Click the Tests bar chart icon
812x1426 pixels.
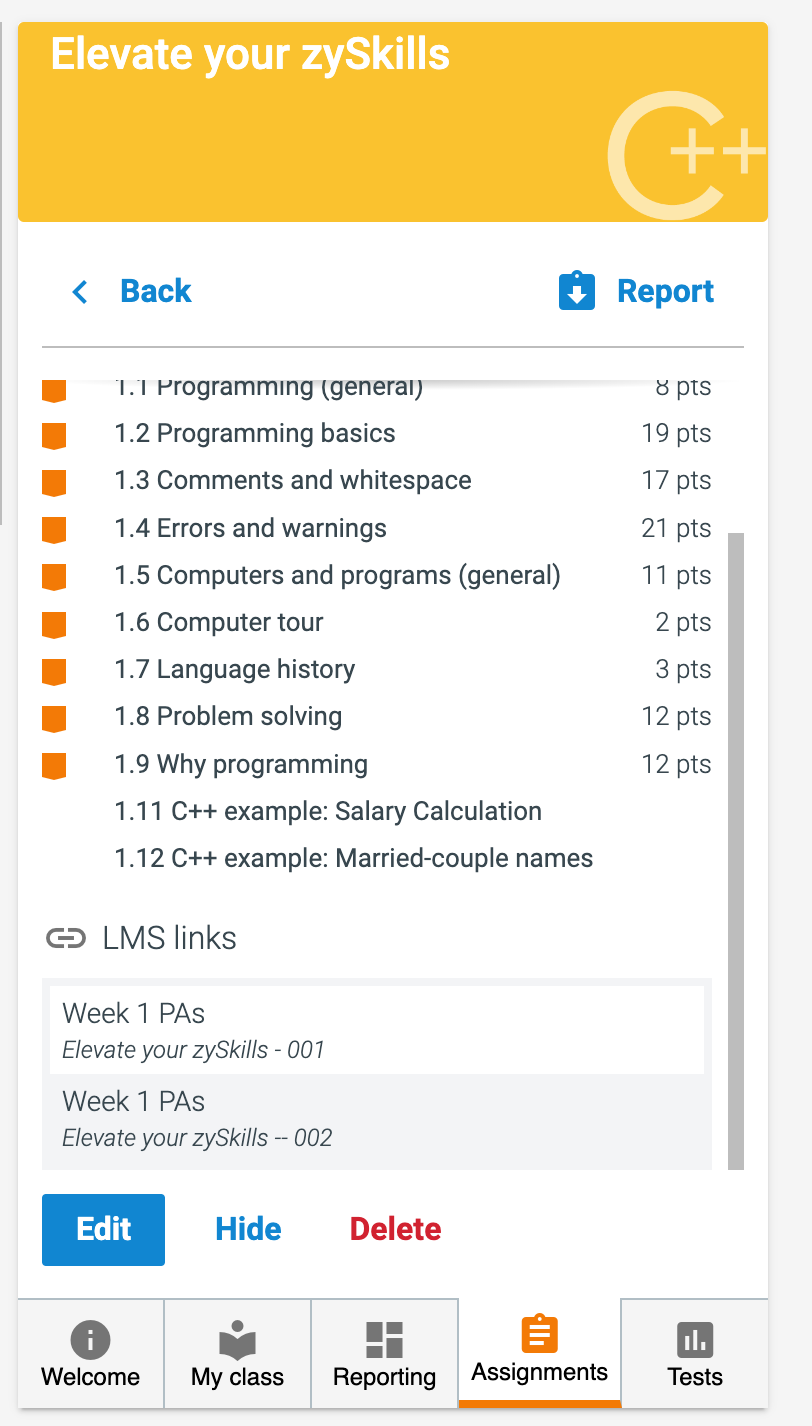pos(695,1340)
